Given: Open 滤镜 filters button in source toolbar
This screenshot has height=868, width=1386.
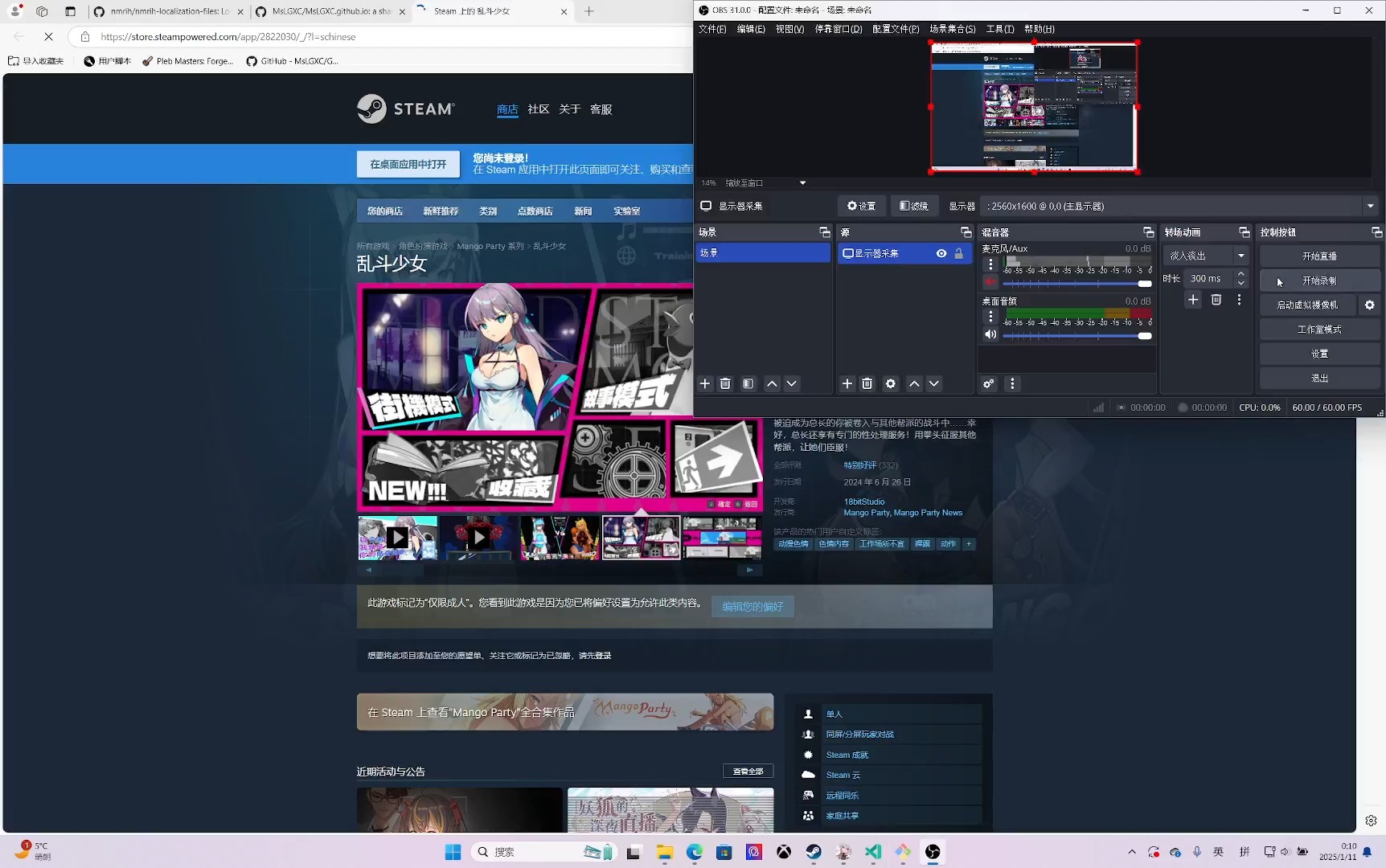Looking at the screenshot, I should click(x=914, y=207).
